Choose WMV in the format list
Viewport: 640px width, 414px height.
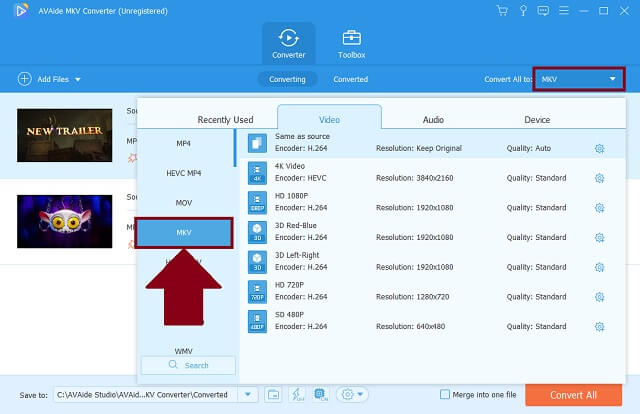[184, 351]
